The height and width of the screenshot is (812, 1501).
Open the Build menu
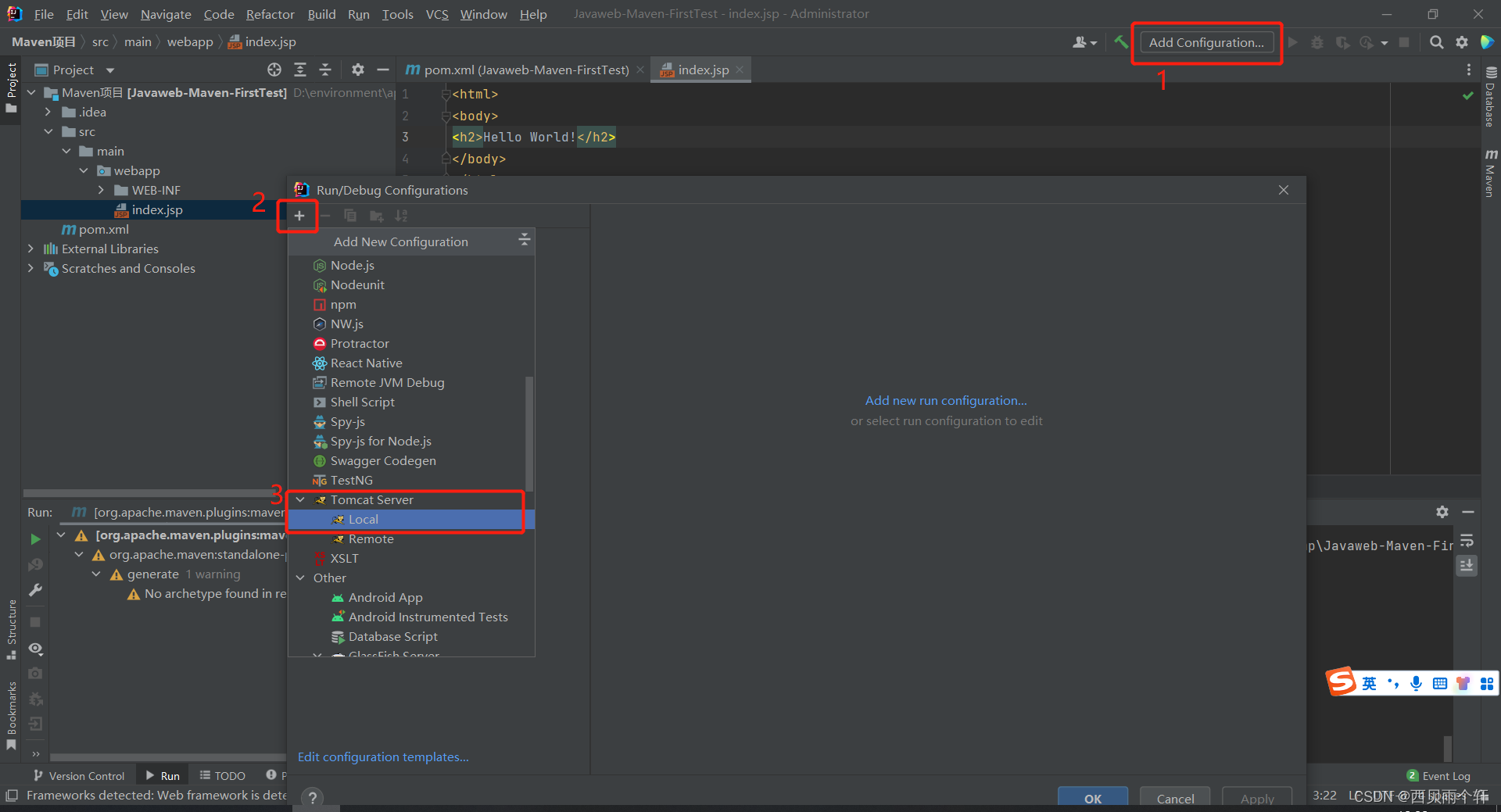(321, 14)
